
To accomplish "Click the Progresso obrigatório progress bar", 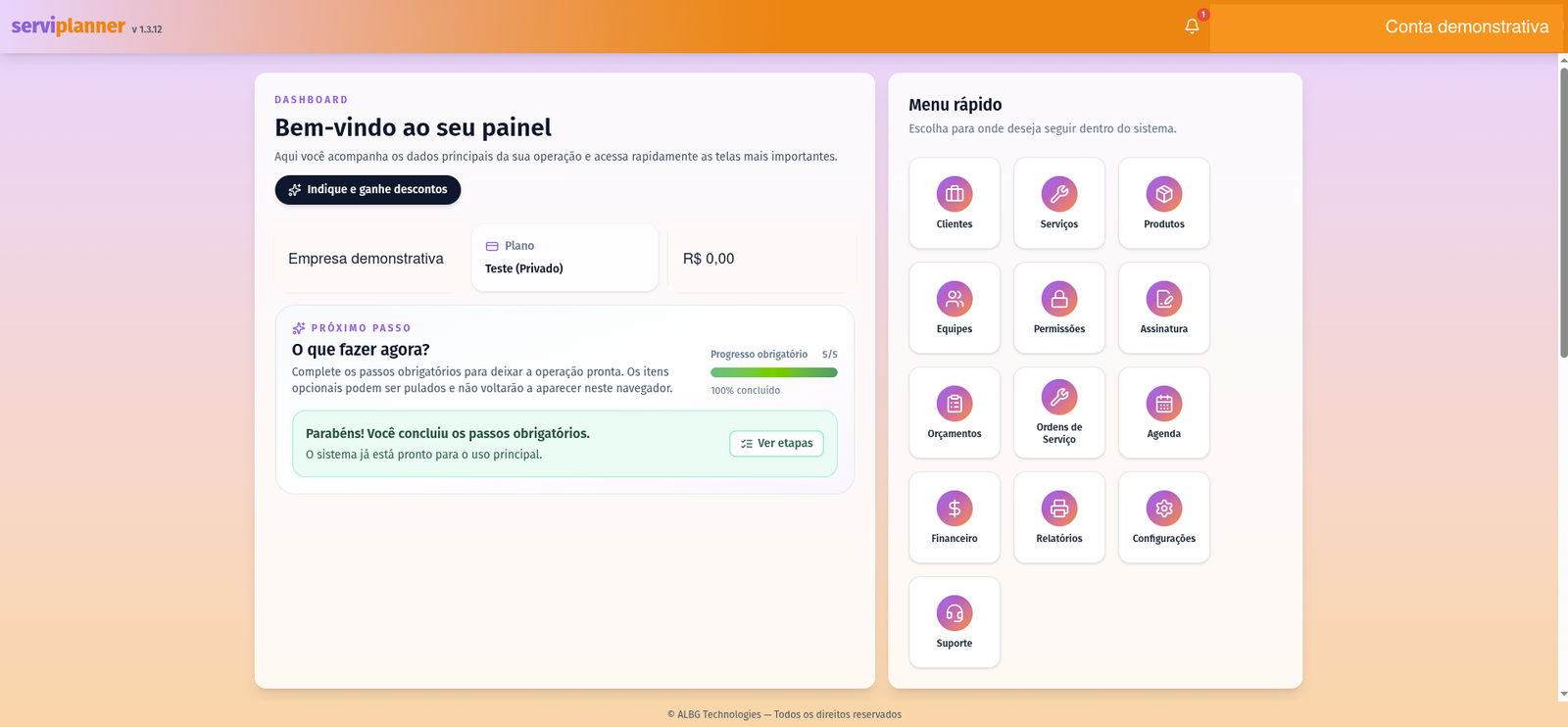I will (x=774, y=372).
